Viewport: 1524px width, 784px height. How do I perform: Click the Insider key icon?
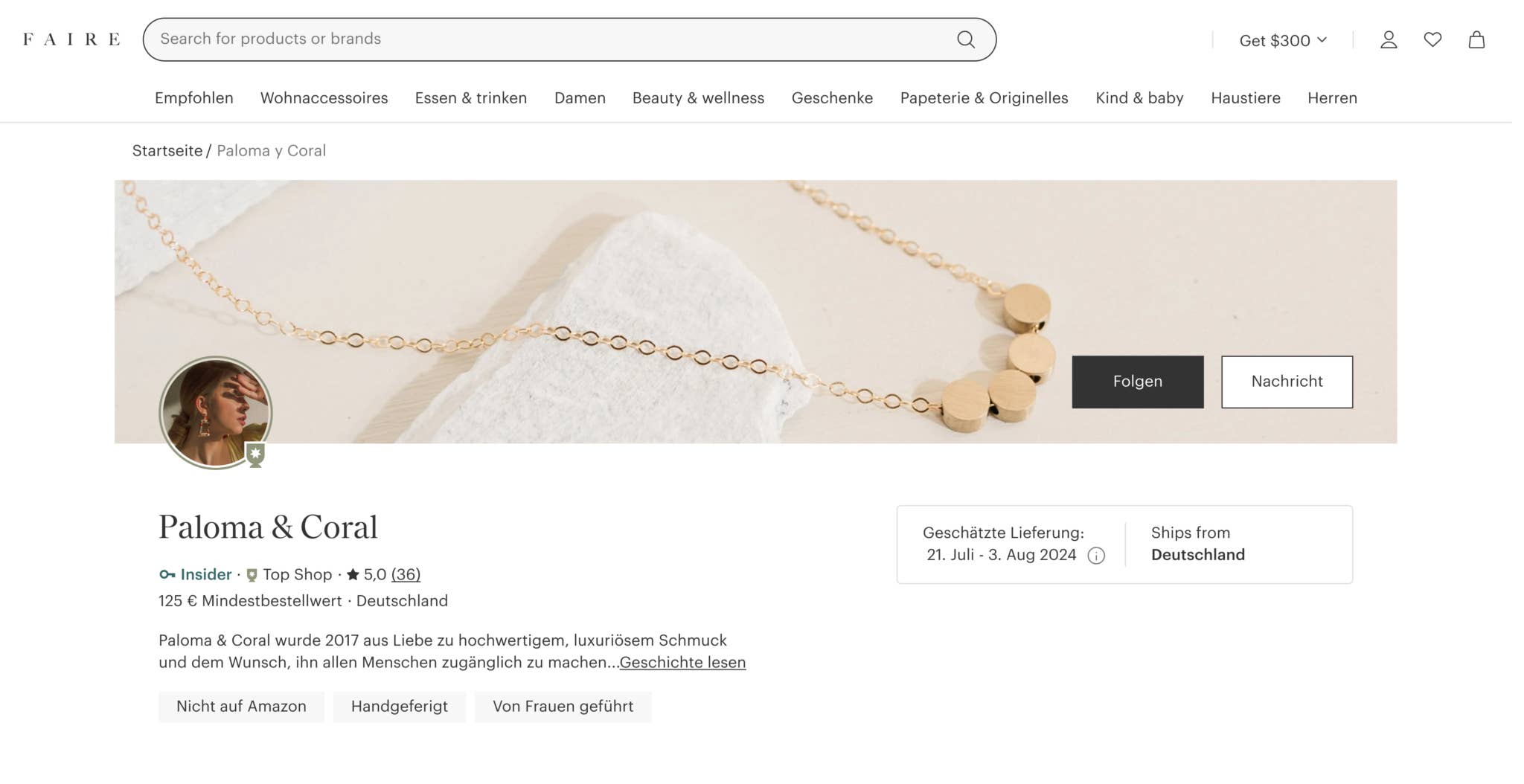pos(167,574)
